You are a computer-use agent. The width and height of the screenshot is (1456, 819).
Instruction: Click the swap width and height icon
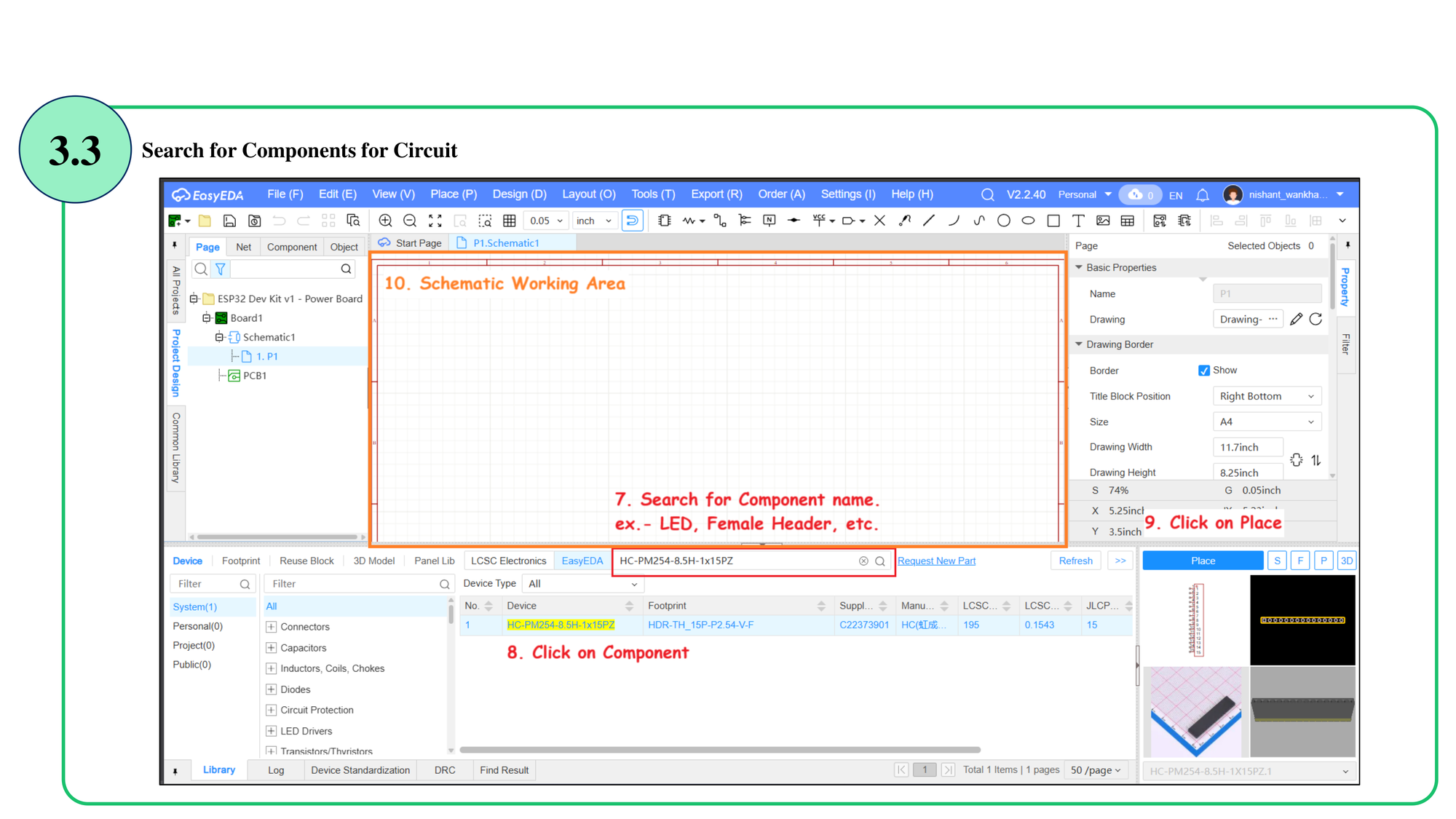point(1316,460)
